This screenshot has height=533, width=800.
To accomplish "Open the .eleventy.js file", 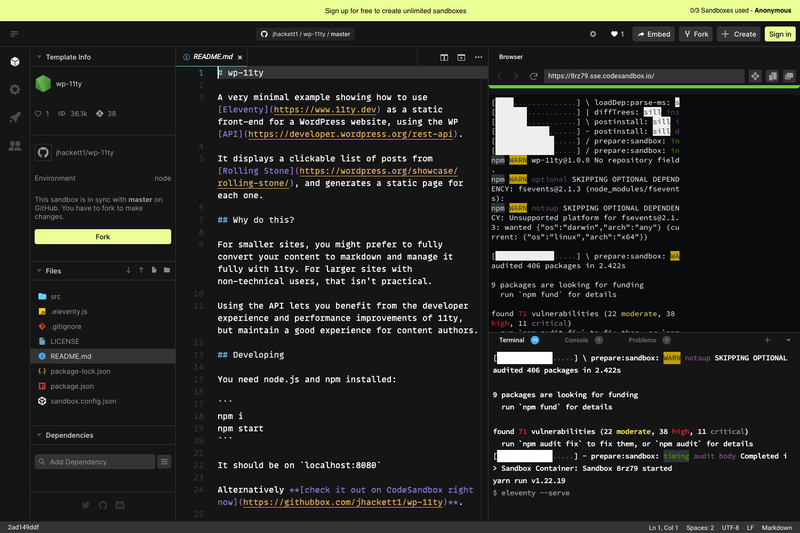I will click(x=103, y=311).
